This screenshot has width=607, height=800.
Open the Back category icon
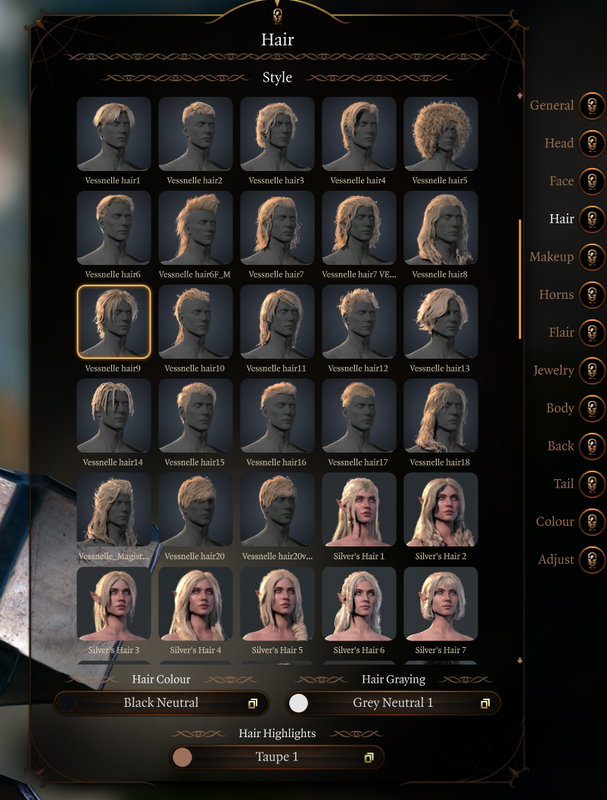point(592,446)
